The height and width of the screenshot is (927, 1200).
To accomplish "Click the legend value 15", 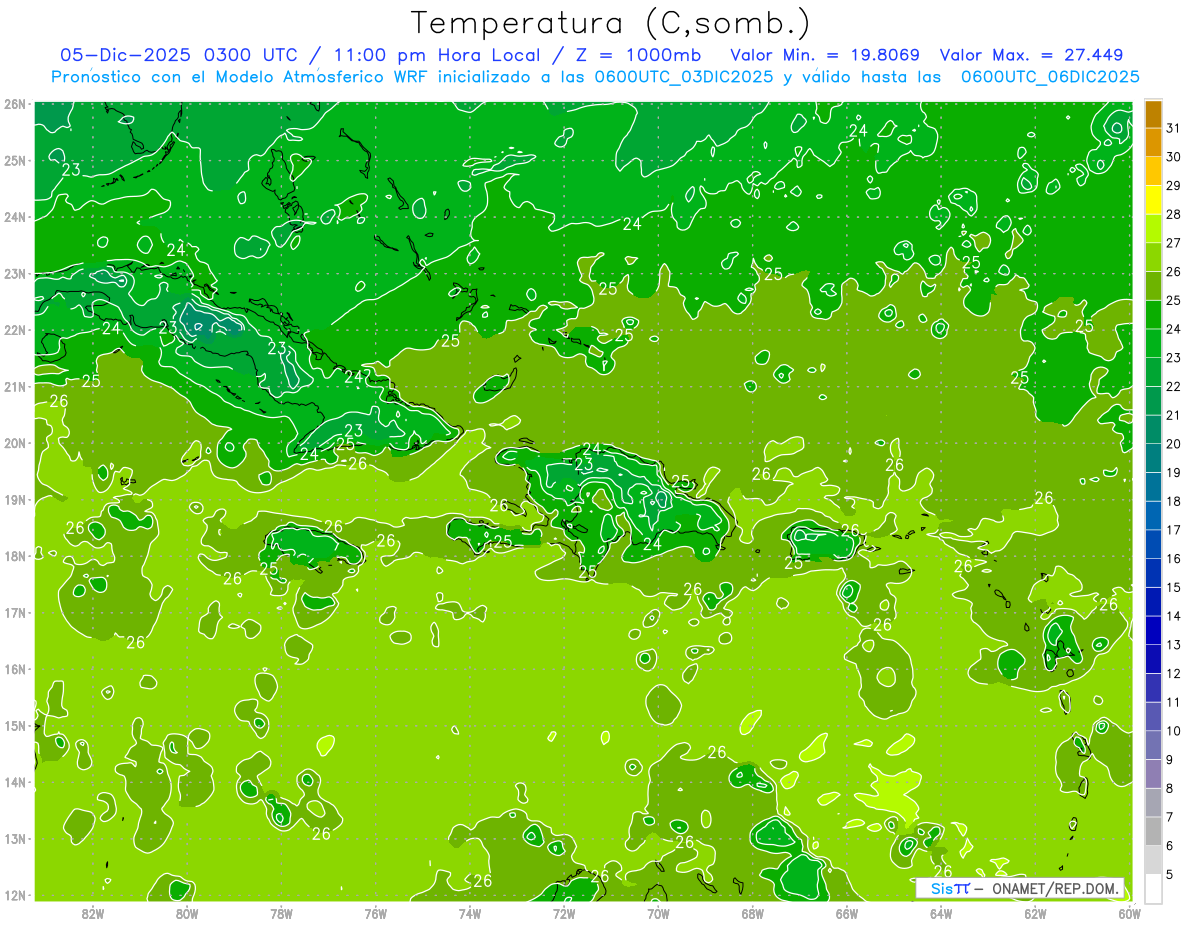I will click(x=1173, y=587).
